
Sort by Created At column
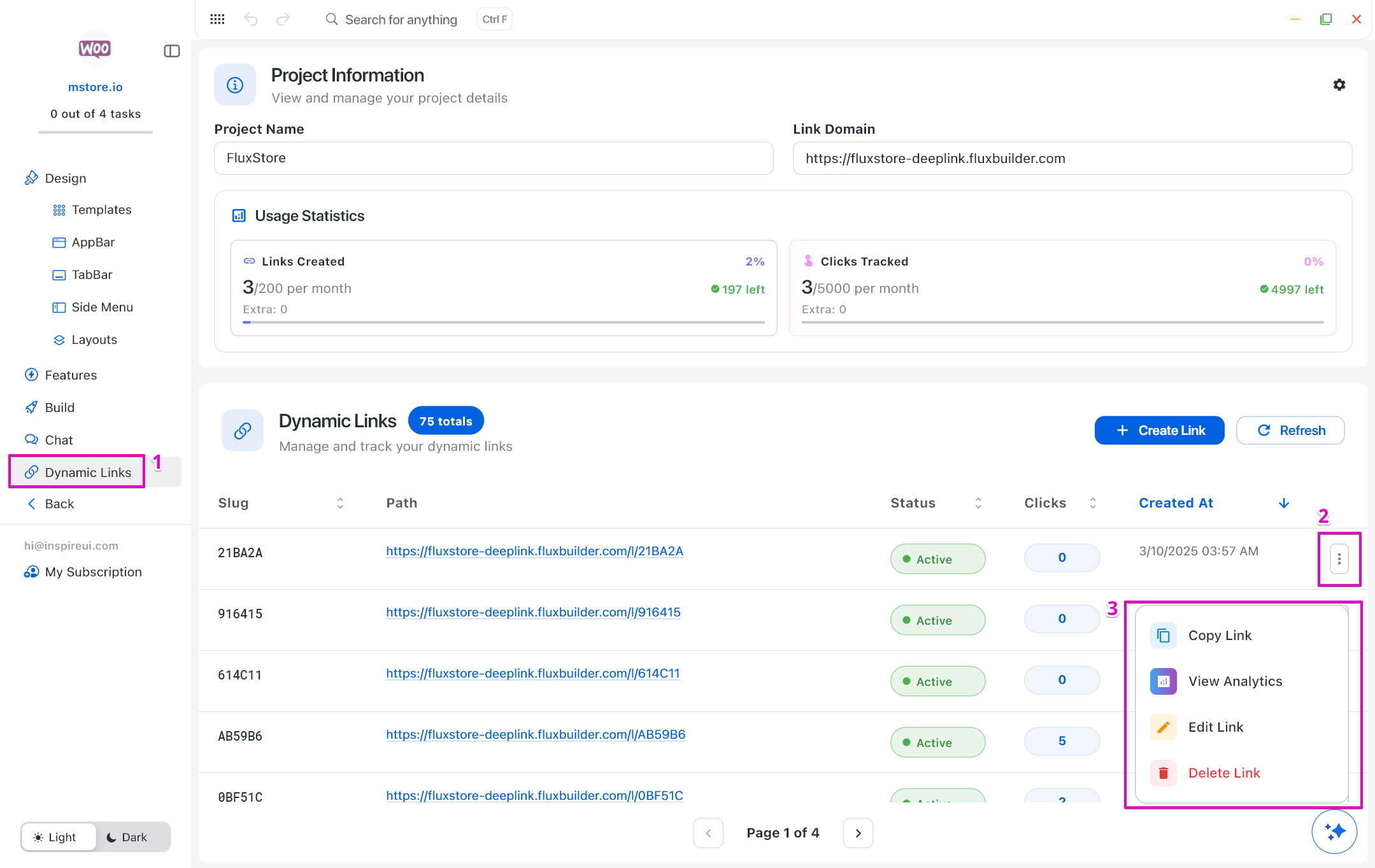[x=1176, y=503]
